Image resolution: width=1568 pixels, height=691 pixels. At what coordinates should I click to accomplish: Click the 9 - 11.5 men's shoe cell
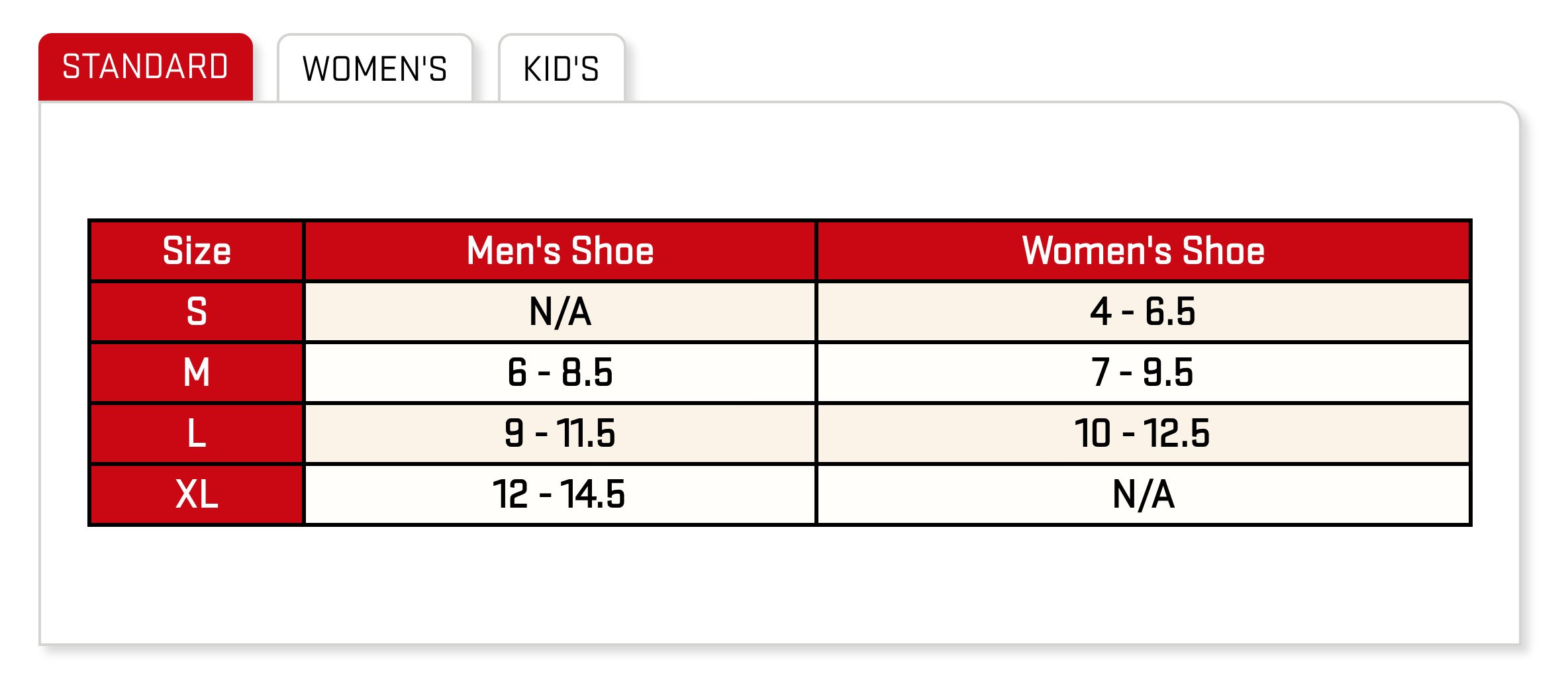(560, 434)
